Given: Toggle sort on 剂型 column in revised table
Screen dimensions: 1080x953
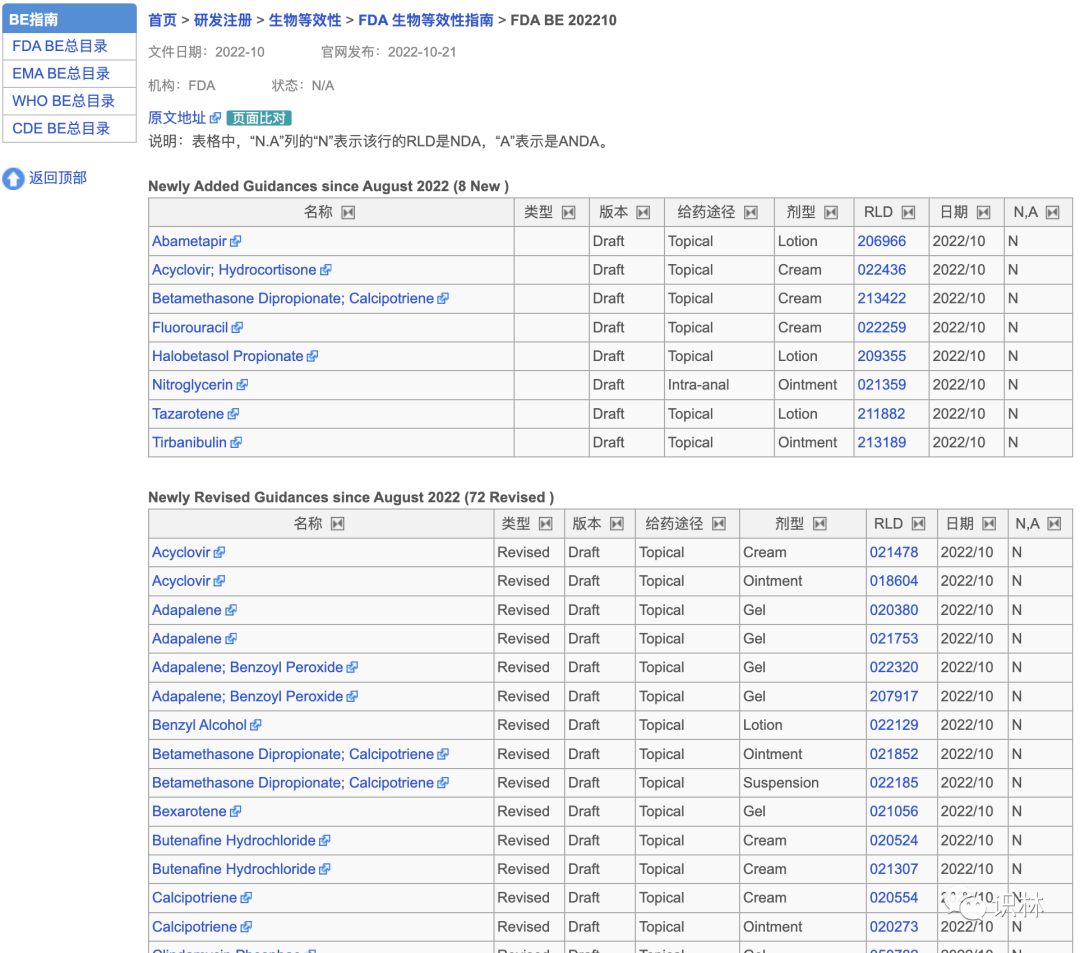Looking at the screenshot, I should click(820, 524).
